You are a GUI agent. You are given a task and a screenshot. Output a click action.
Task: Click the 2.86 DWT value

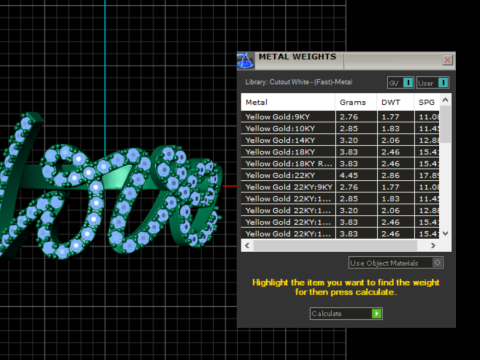pos(390,175)
